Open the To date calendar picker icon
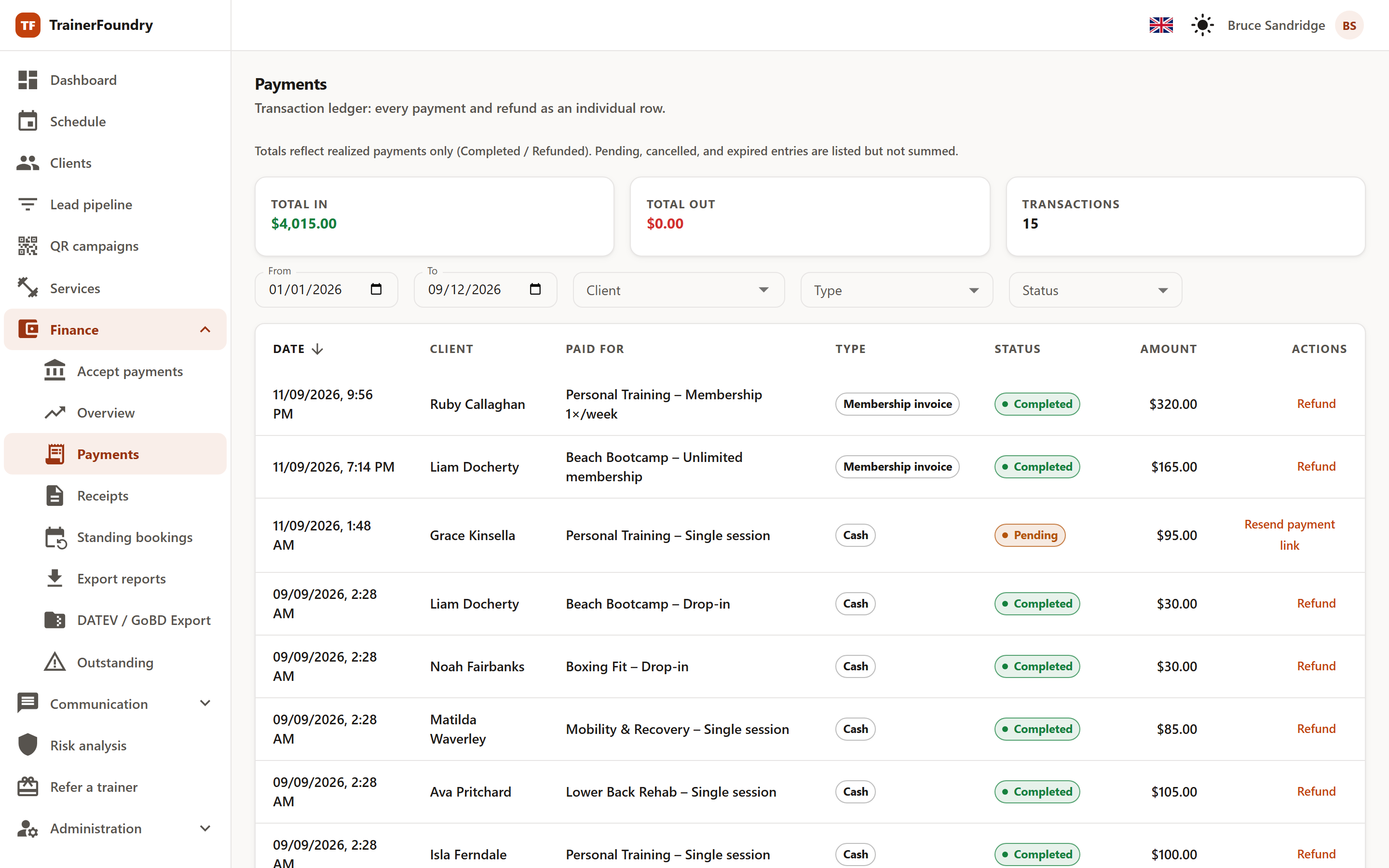 click(x=535, y=289)
